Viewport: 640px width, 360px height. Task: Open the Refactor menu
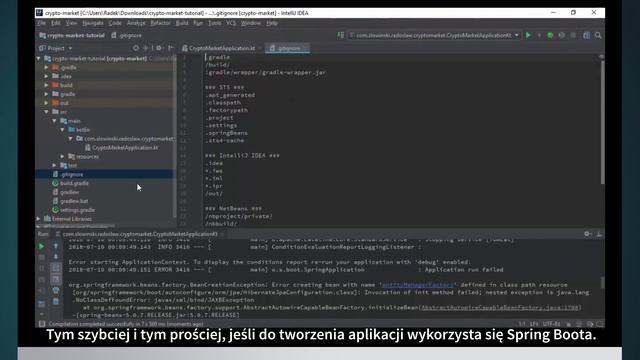pos(160,23)
